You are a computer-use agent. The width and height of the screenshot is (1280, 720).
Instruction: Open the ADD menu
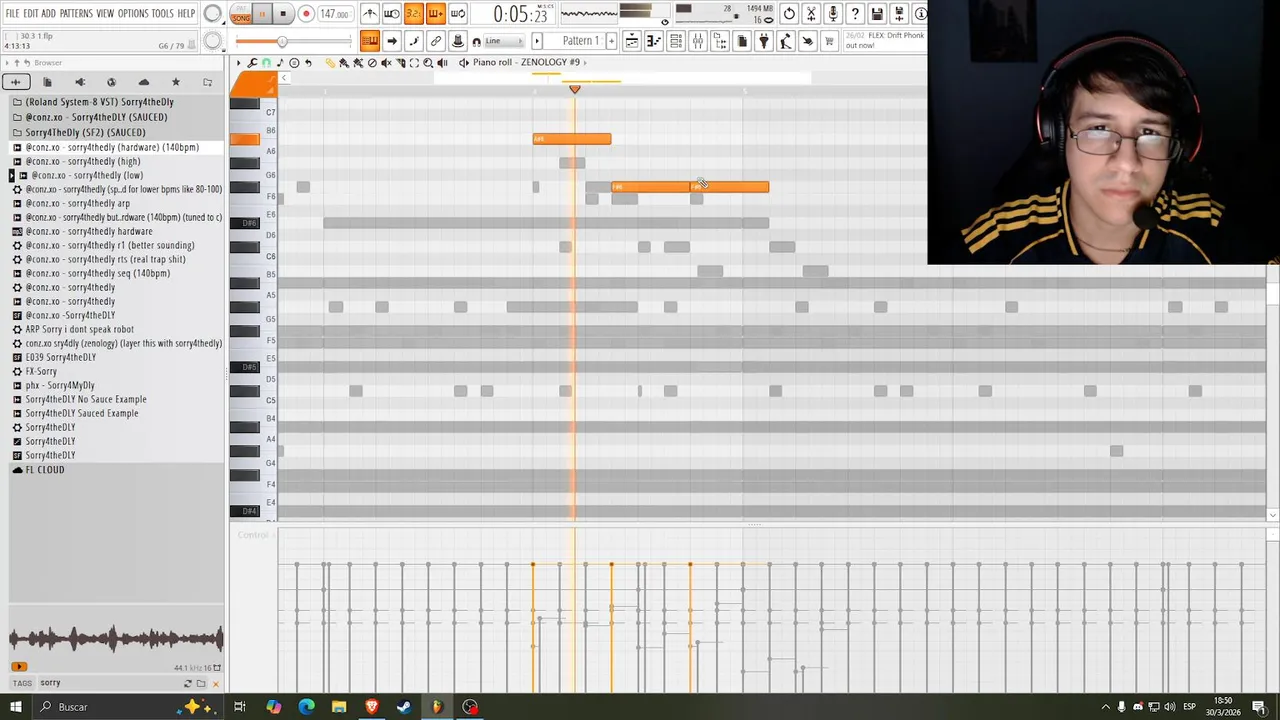coord(48,13)
